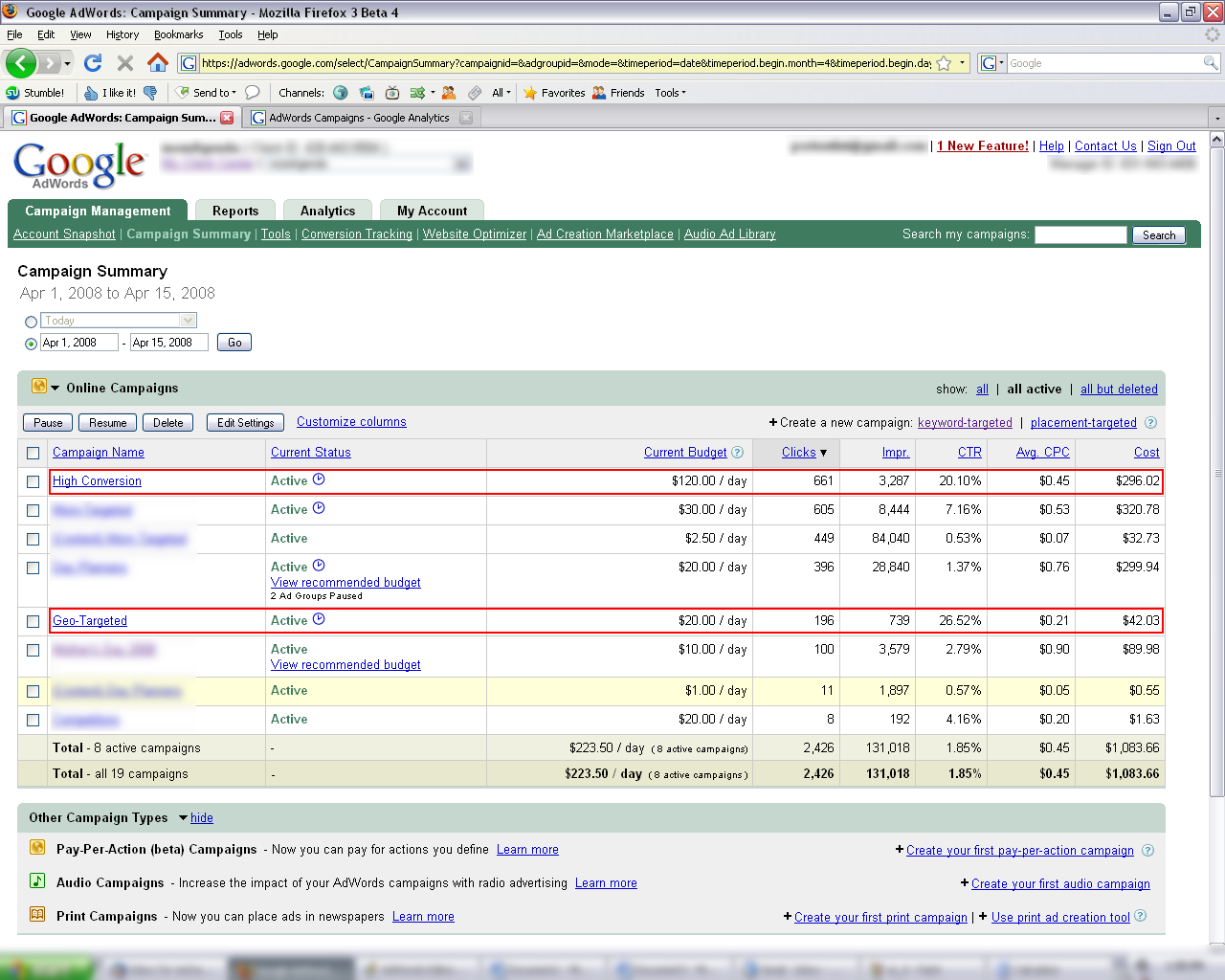This screenshot has width=1225, height=980.
Task: Click the Online Campaigns section icon
Action: [x=39, y=387]
